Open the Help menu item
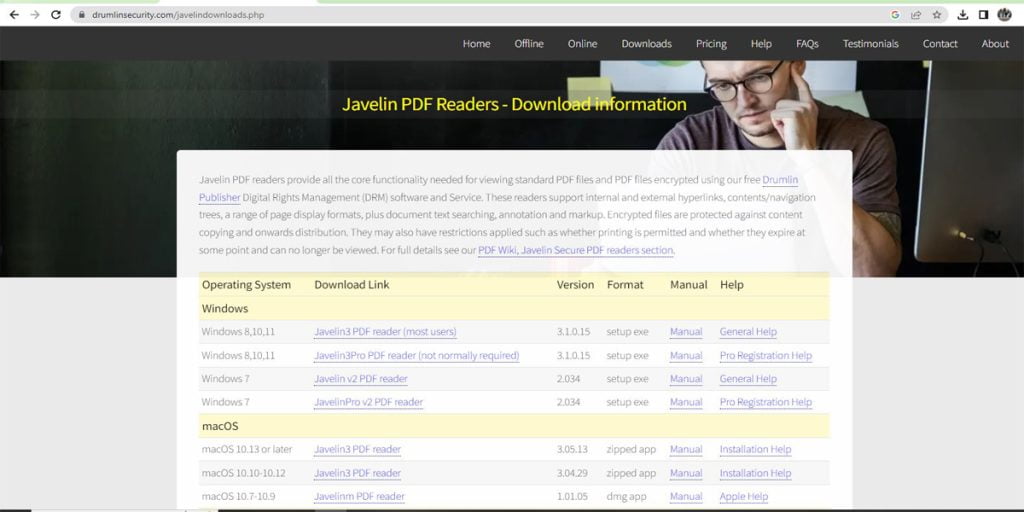Viewport: 1024px width, 512px height. (761, 44)
